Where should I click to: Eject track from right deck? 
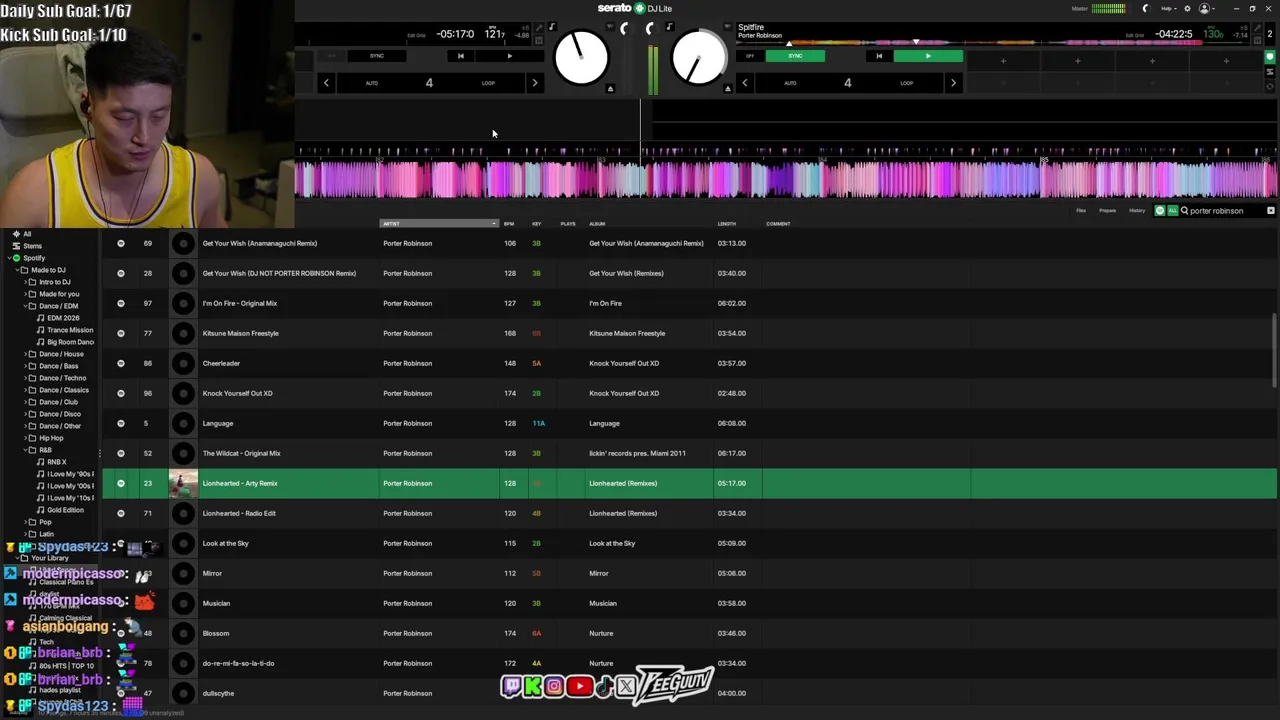pyautogui.click(x=727, y=89)
